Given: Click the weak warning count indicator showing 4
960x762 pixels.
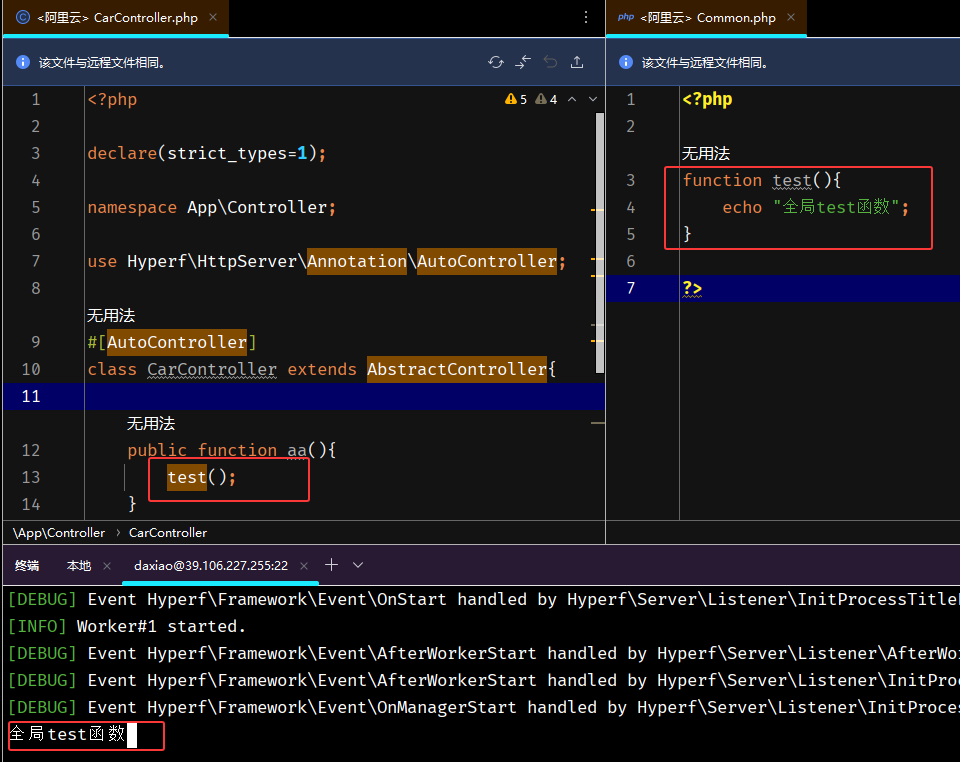Looking at the screenshot, I should tap(546, 99).
